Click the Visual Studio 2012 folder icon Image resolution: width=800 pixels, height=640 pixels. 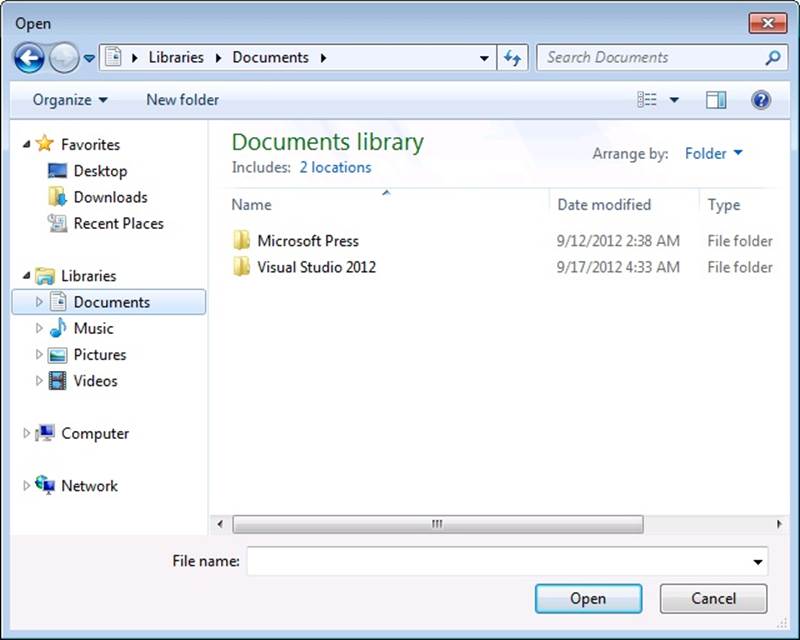pyautogui.click(x=241, y=266)
